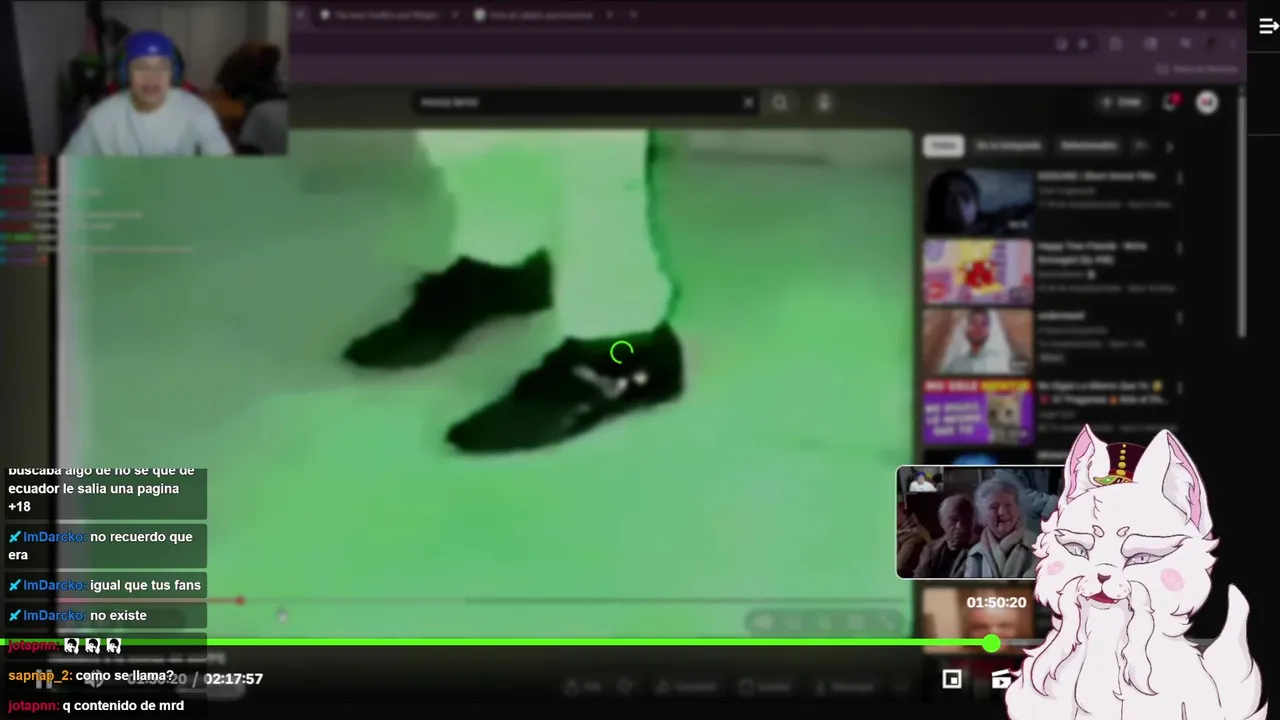
Task: Open options menu for purple cat video
Action: point(1180,388)
